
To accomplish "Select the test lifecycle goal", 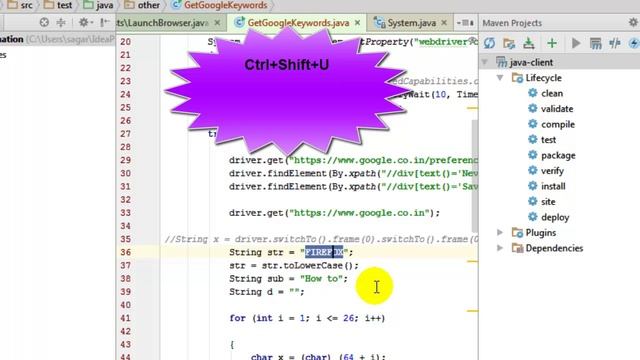I will 542,140.
